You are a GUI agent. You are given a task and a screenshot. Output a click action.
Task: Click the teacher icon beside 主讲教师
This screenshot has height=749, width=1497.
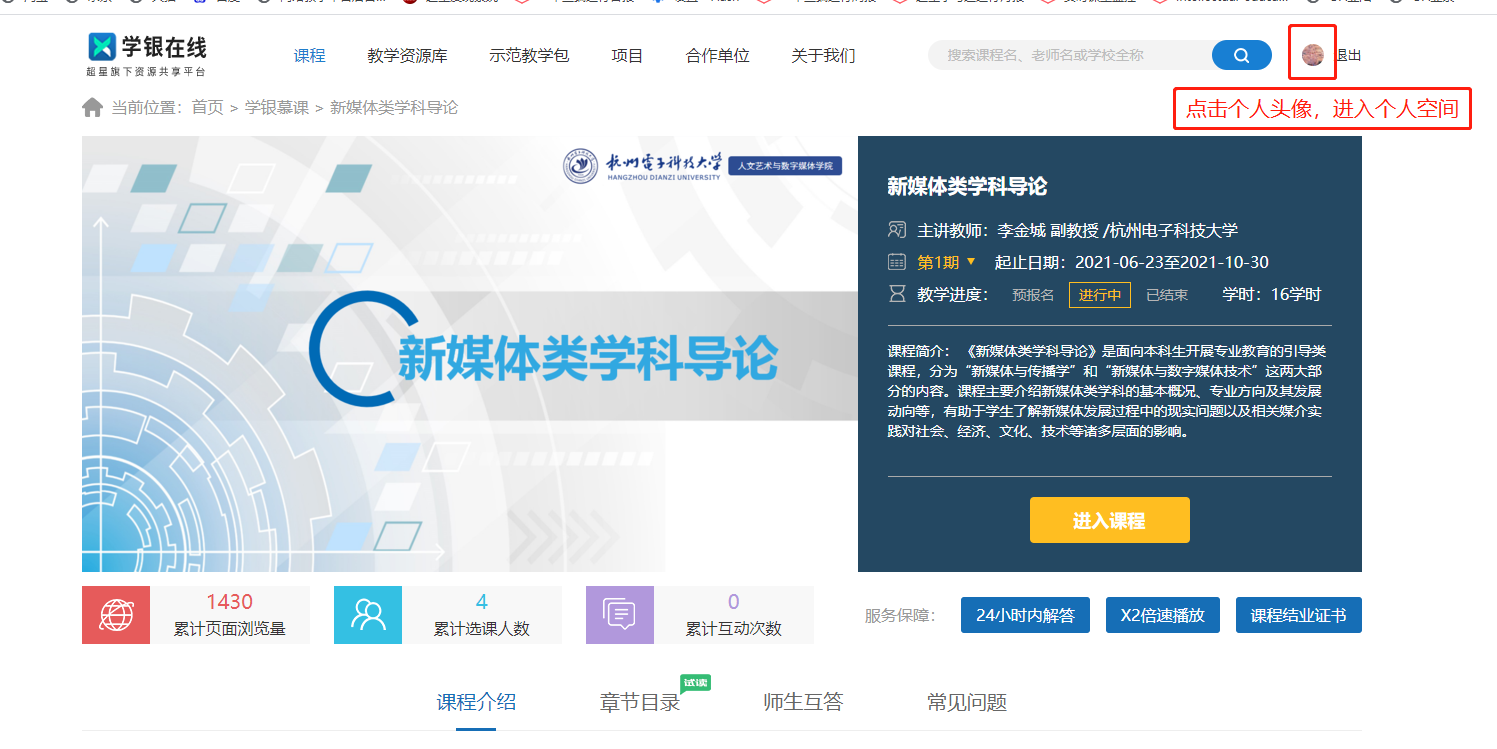pyautogui.click(x=897, y=230)
